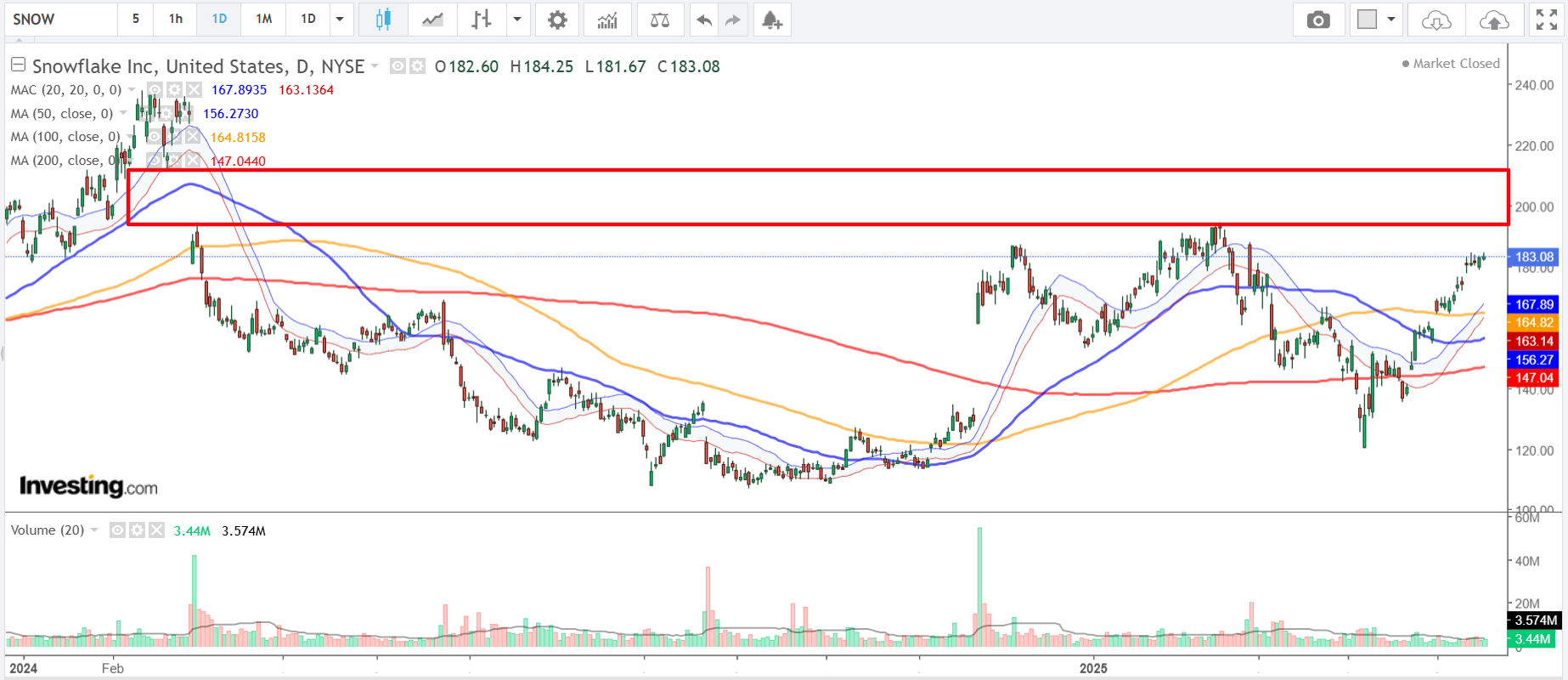Enter fullscreen mode

coord(1547,20)
